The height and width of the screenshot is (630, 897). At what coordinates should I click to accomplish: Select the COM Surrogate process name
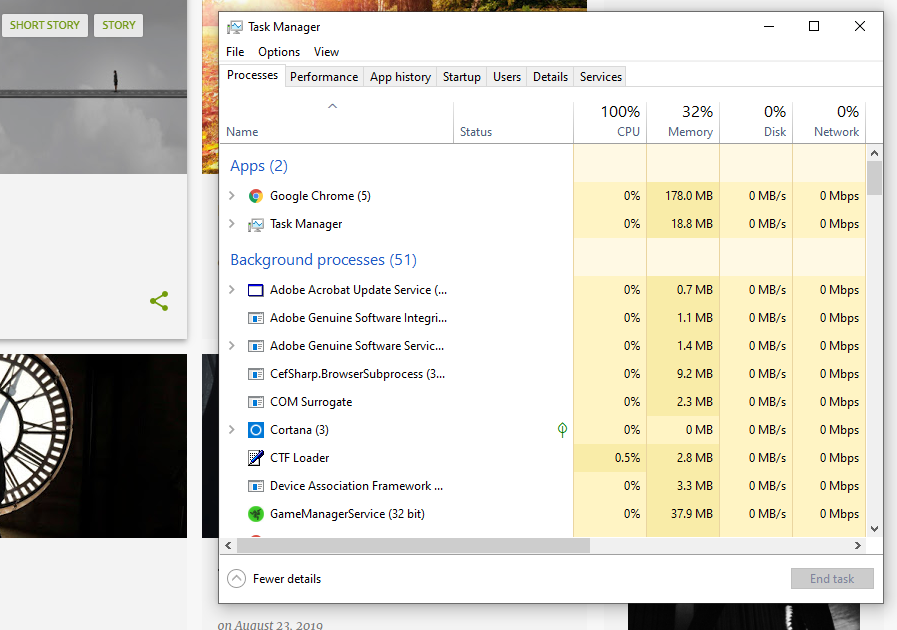(x=311, y=402)
